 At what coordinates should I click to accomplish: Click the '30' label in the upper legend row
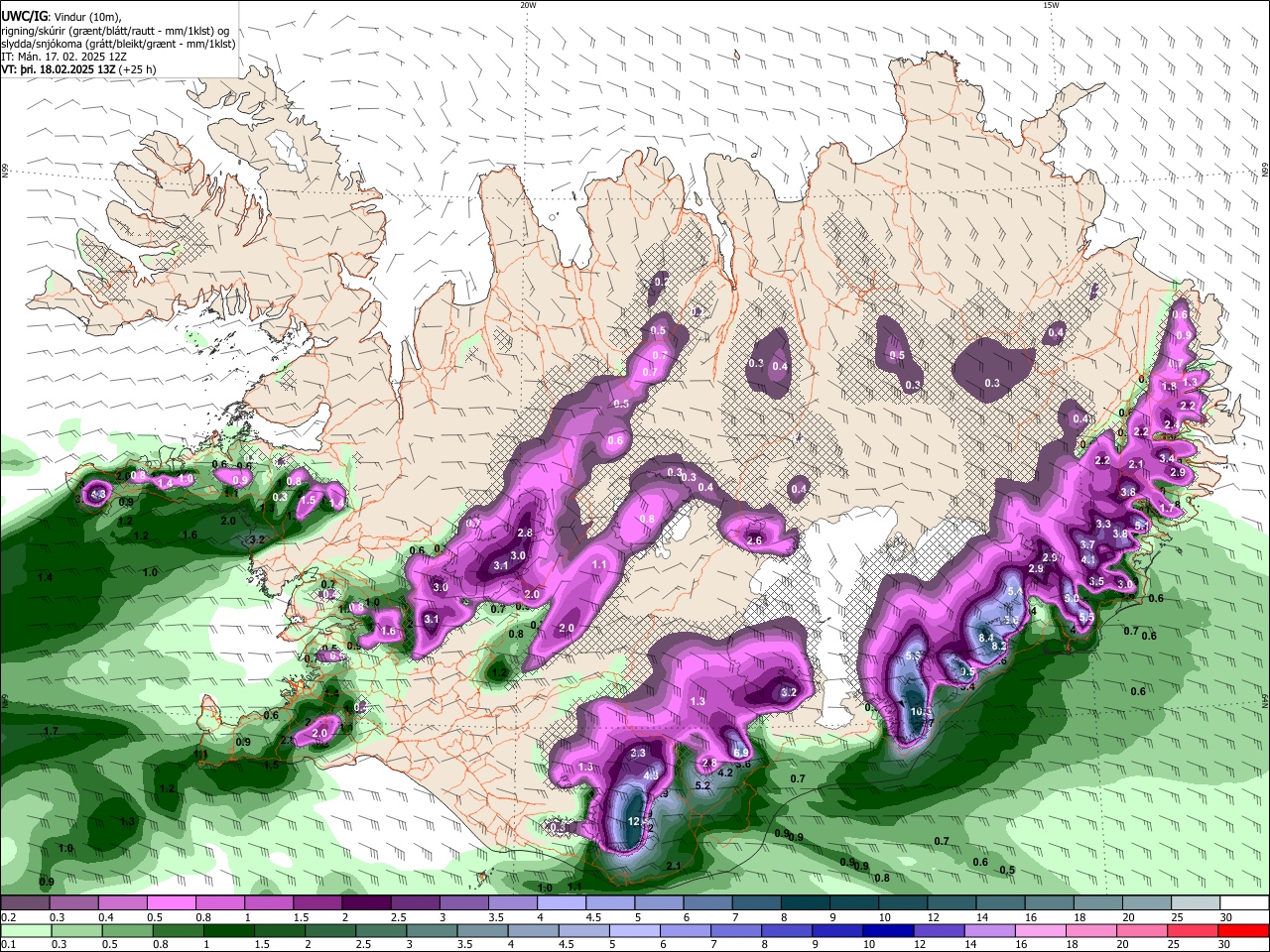click(1225, 917)
